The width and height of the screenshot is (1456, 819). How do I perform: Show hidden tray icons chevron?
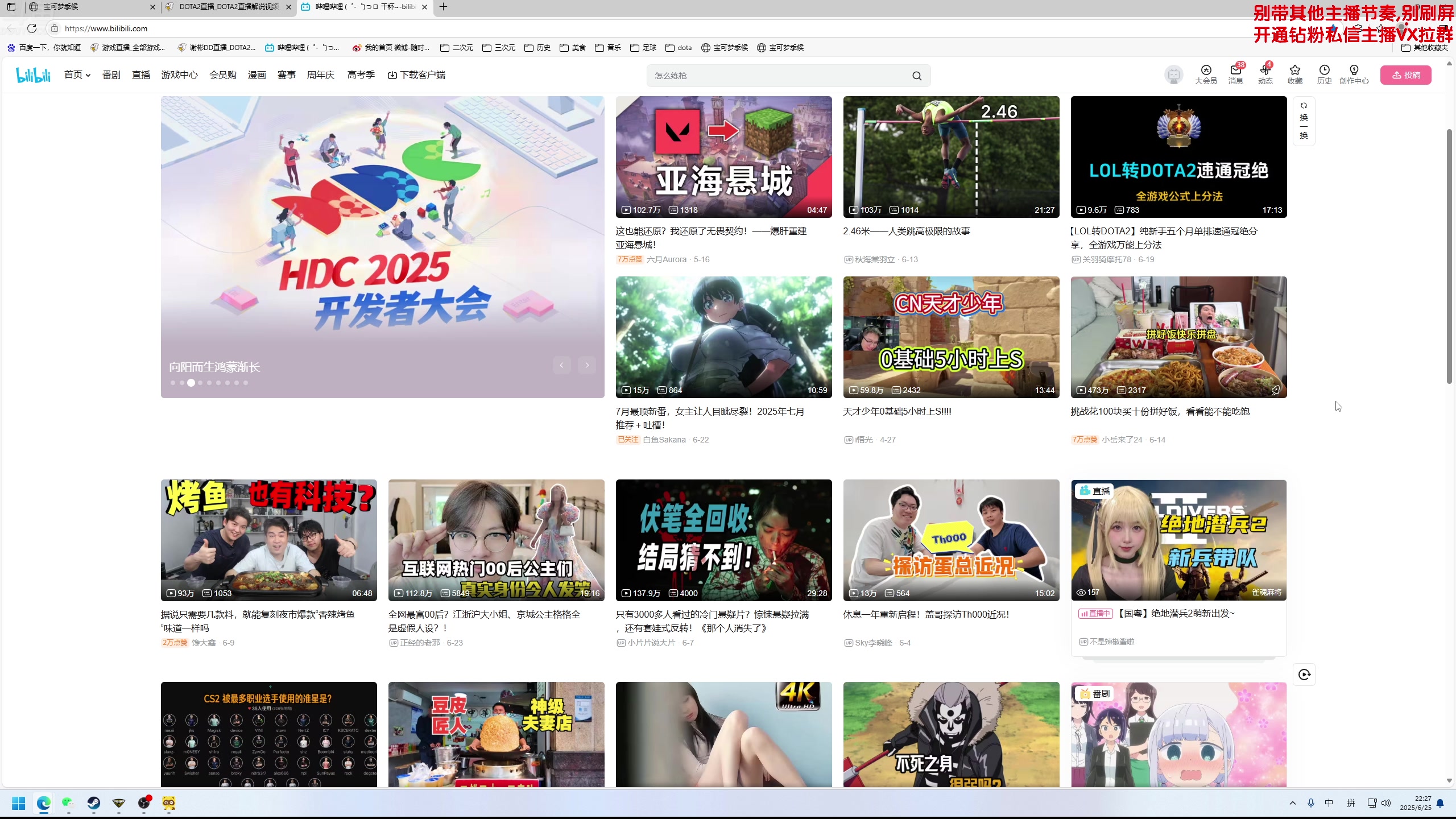pos(1293,803)
